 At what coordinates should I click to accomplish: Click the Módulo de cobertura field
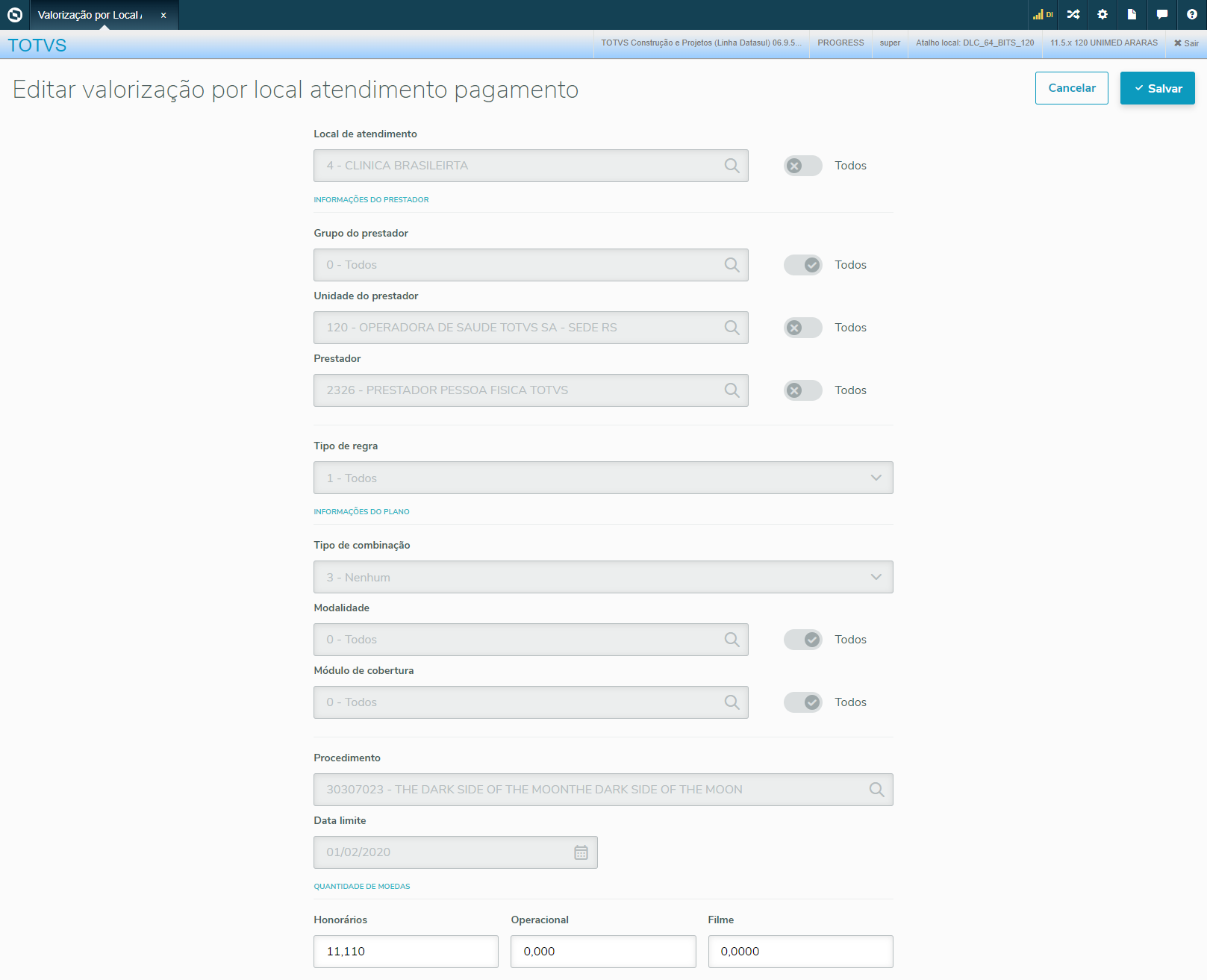click(531, 702)
